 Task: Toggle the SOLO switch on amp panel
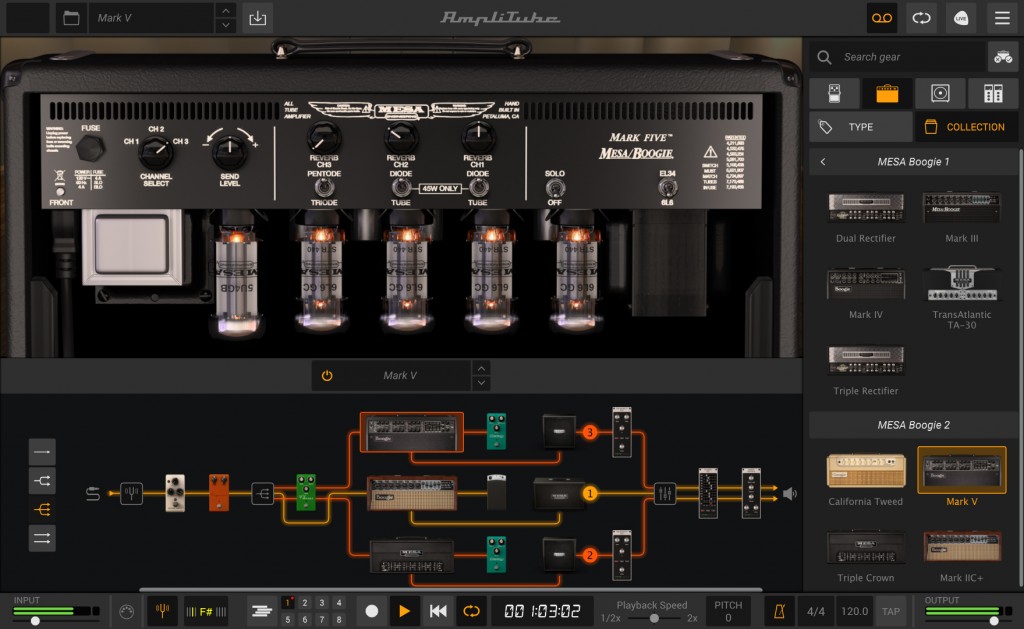pyautogui.click(x=554, y=188)
